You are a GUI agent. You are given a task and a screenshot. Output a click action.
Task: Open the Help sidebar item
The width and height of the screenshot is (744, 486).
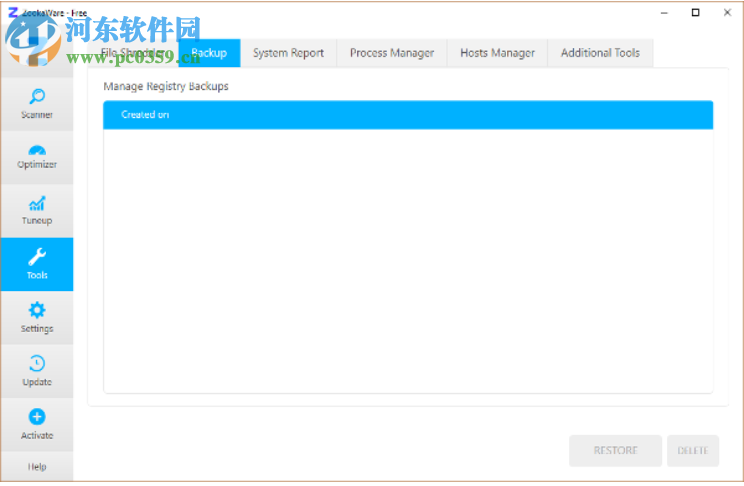pyautogui.click(x=37, y=467)
